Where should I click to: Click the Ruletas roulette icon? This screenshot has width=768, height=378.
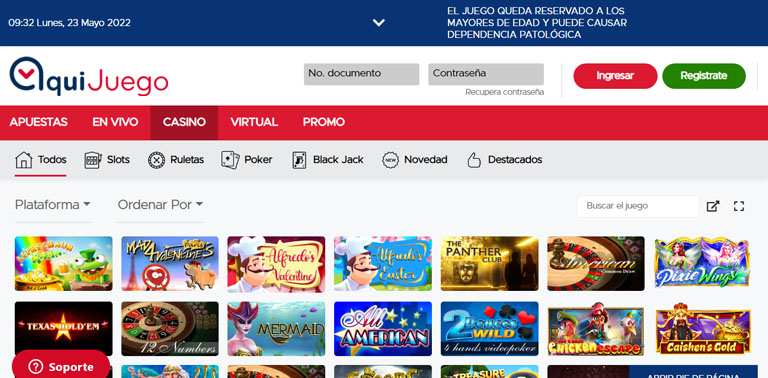(156, 160)
